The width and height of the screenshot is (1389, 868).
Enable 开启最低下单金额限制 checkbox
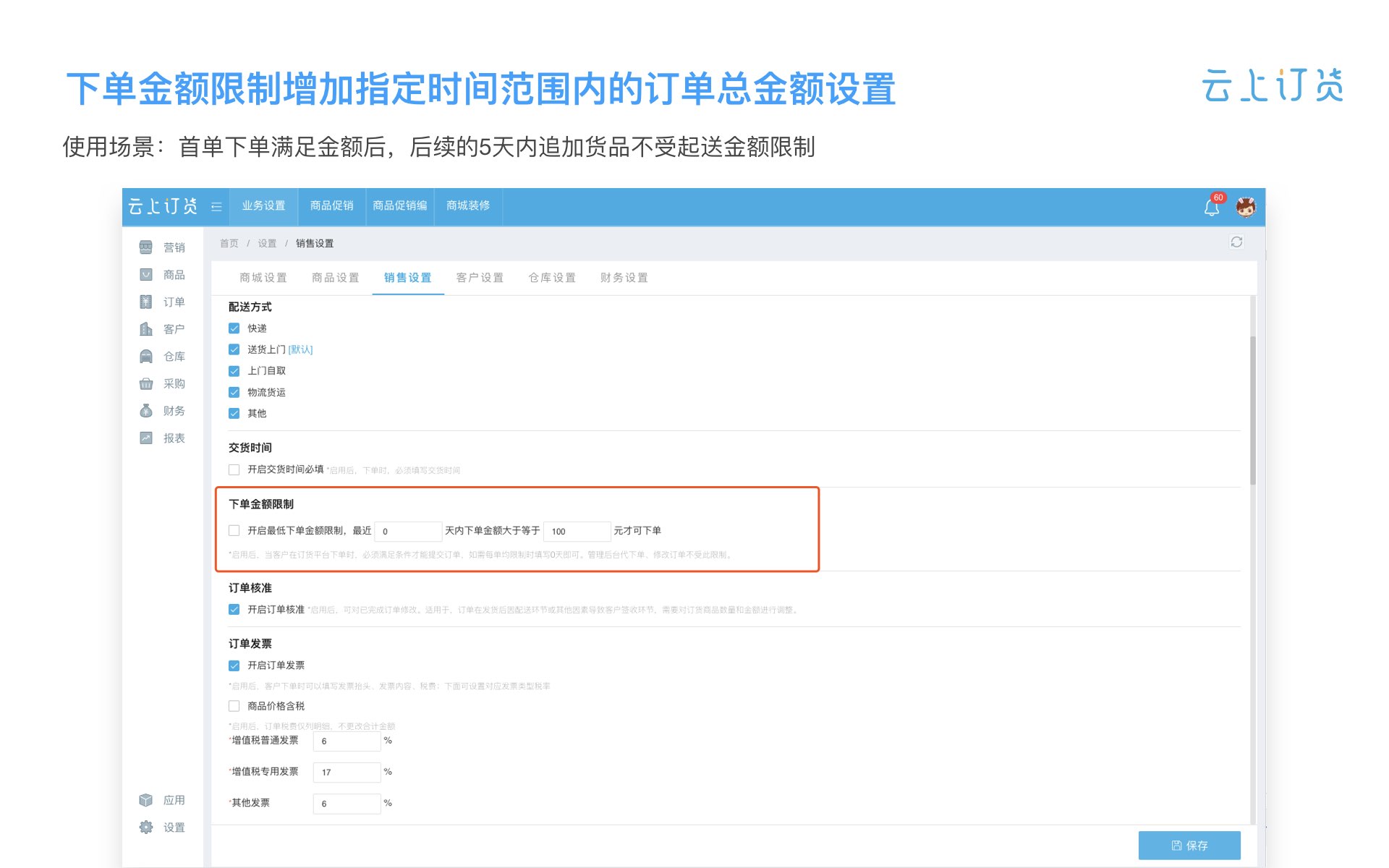pyautogui.click(x=234, y=530)
